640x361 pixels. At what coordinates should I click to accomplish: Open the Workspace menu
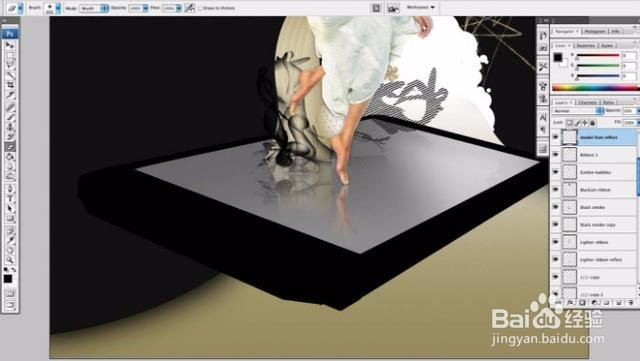[421, 7]
